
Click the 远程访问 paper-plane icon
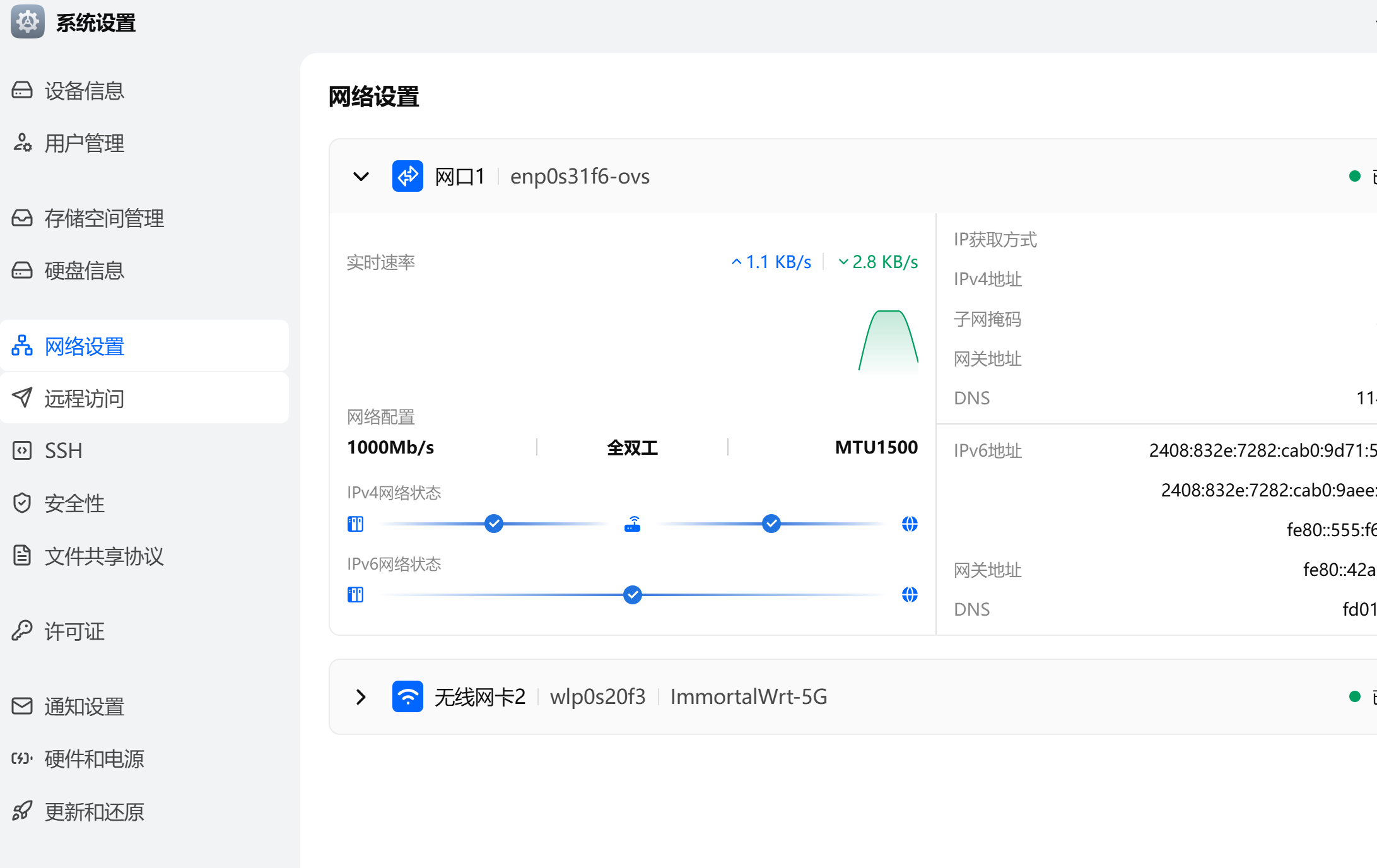tap(22, 397)
